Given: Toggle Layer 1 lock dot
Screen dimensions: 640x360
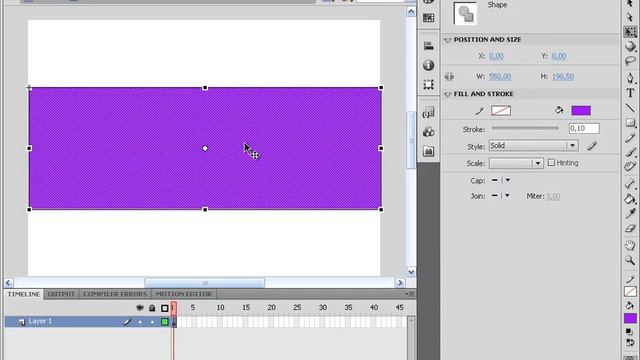Looking at the screenshot, I should pyautogui.click(x=152, y=322).
